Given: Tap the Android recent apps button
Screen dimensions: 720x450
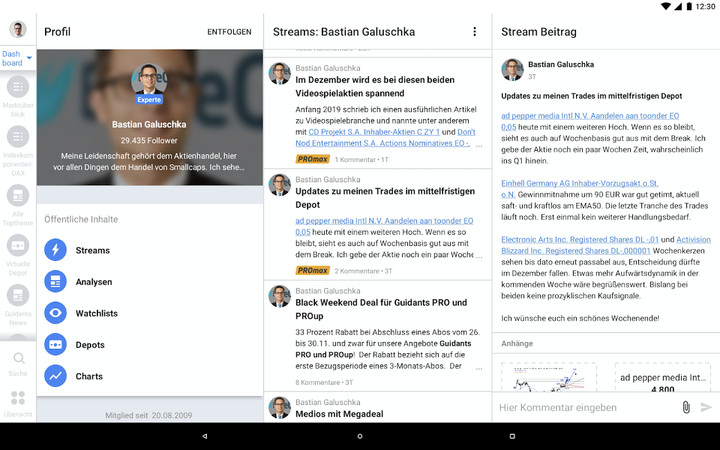Looking at the screenshot, I should [512, 436].
